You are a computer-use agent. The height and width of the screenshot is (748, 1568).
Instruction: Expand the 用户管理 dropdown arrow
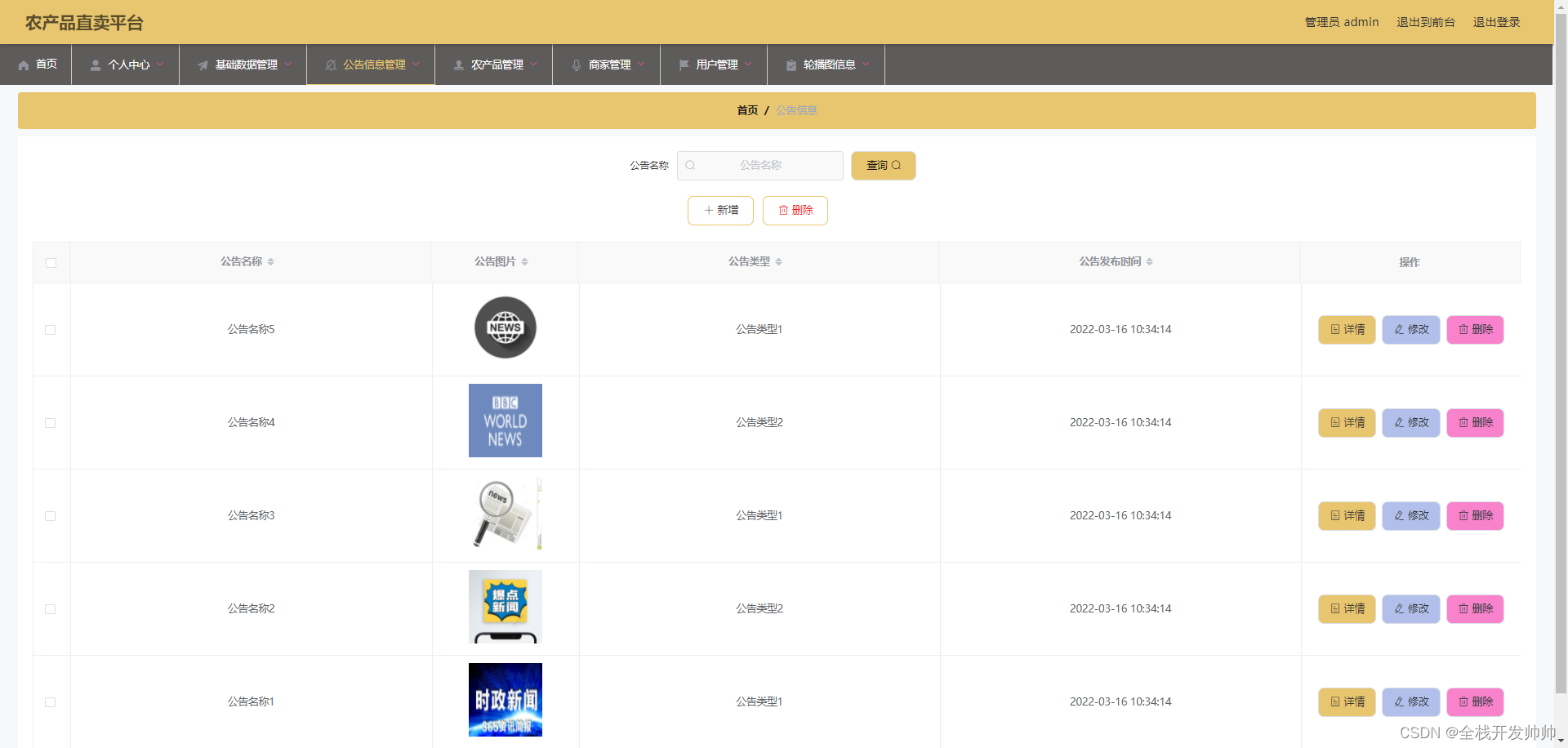[x=748, y=64]
